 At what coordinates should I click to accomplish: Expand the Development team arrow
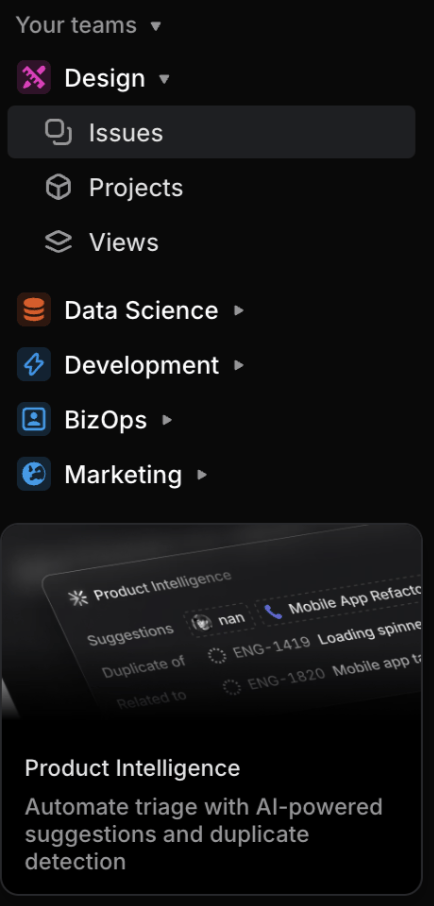pos(239,365)
